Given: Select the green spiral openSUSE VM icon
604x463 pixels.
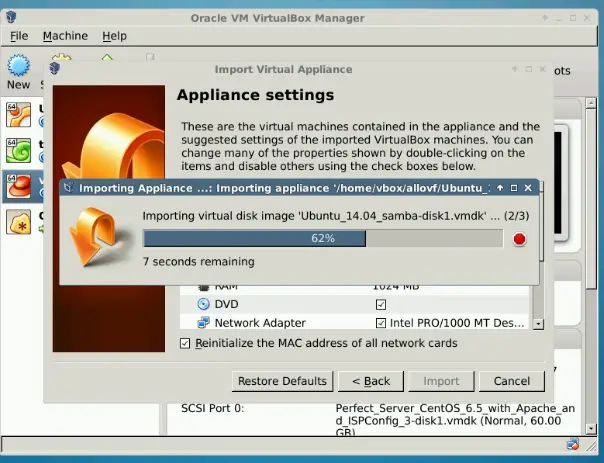Looking at the screenshot, I should [18, 151].
